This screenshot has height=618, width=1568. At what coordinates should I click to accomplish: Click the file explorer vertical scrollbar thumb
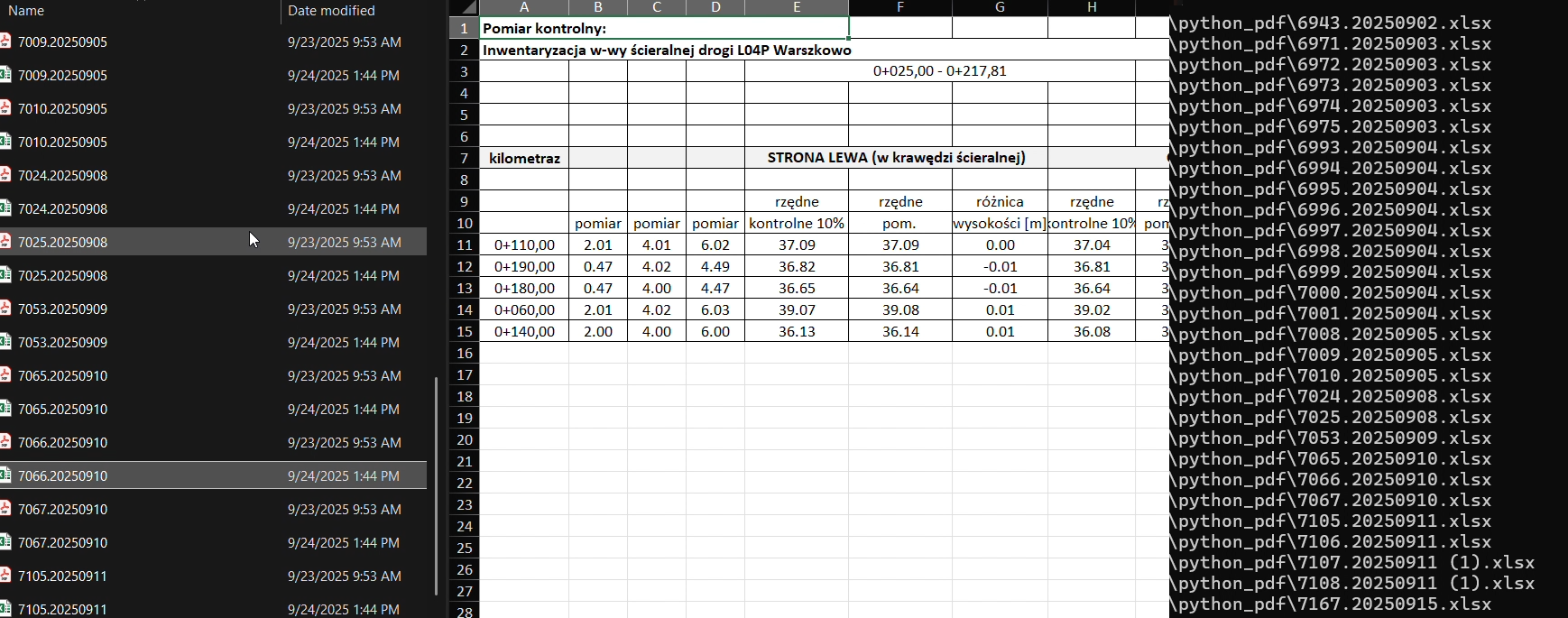pyautogui.click(x=437, y=485)
